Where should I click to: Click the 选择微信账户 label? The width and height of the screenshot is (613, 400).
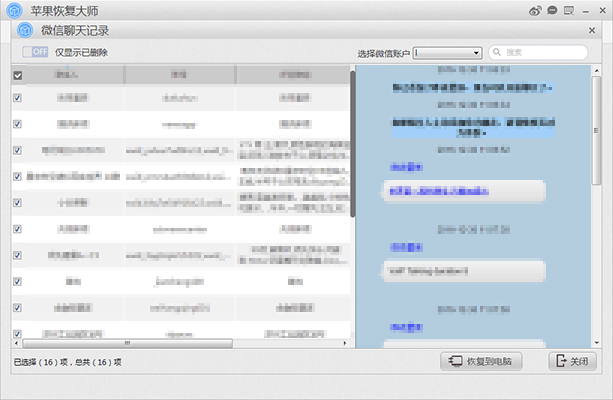pyautogui.click(x=383, y=53)
